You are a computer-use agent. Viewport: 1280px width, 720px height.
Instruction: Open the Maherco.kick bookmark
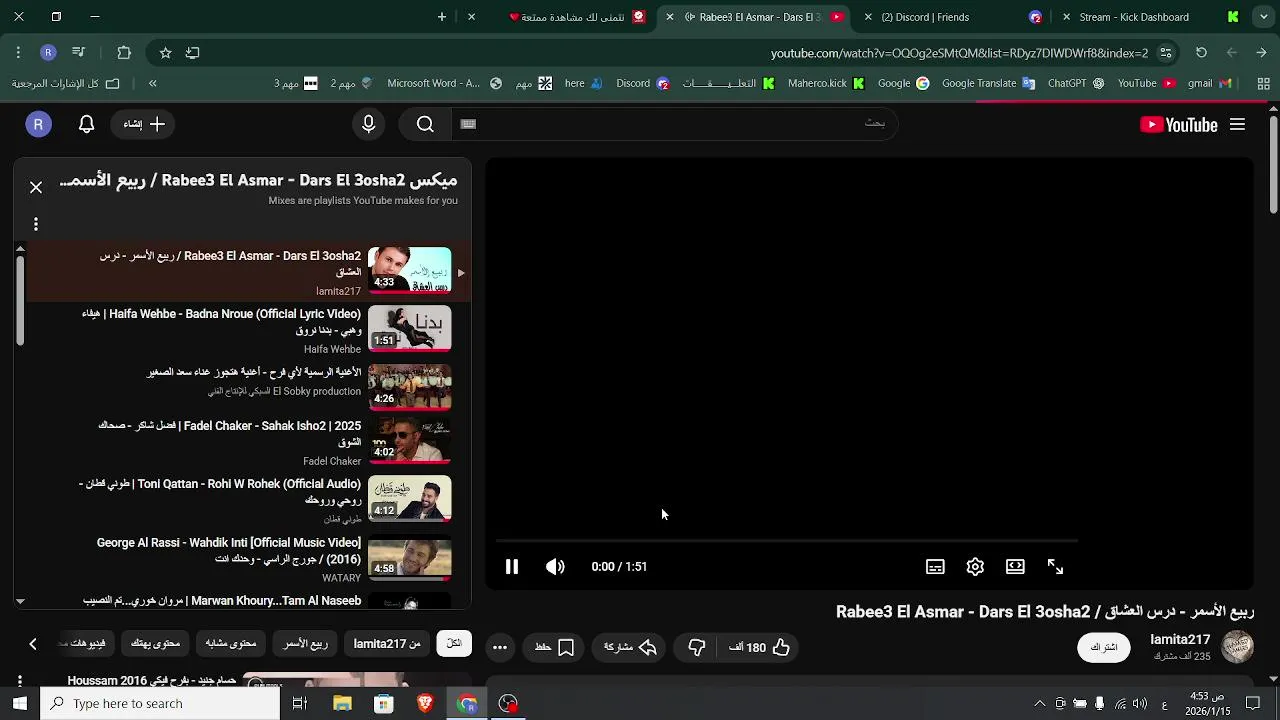[x=826, y=83]
